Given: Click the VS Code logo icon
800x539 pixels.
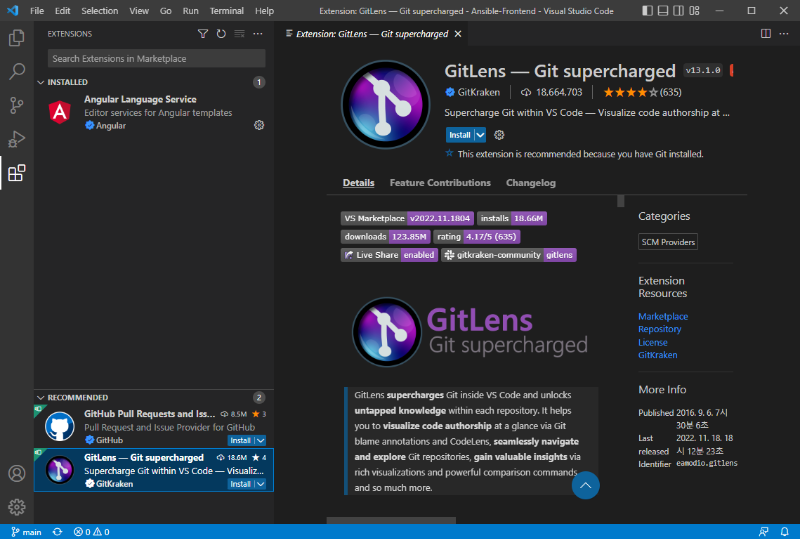Looking at the screenshot, I should [13, 11].
